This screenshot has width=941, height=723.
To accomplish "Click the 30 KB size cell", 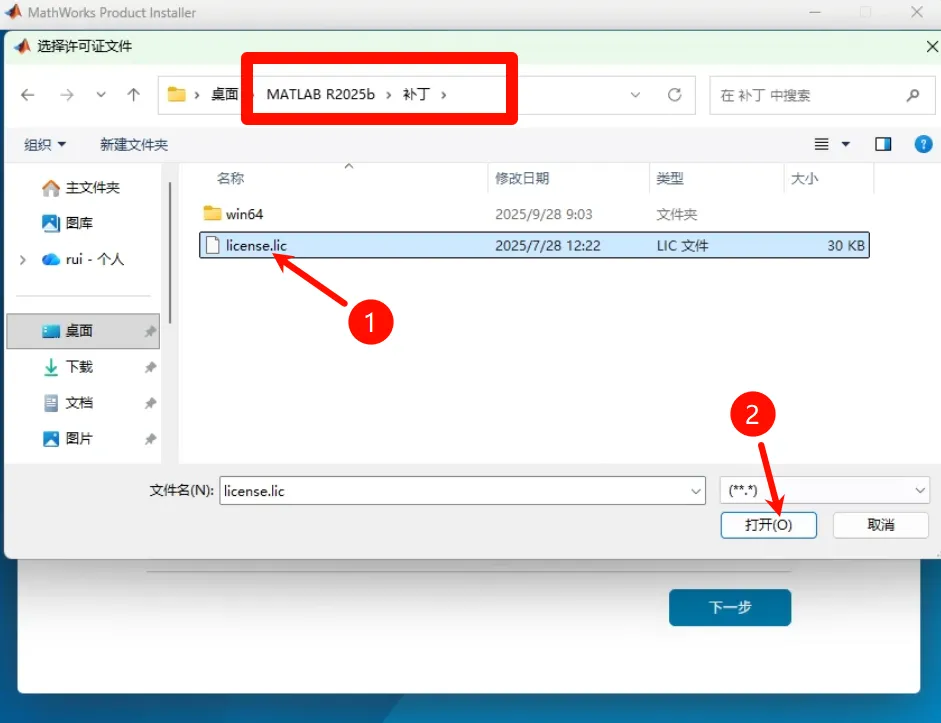I will click(846, 245).
